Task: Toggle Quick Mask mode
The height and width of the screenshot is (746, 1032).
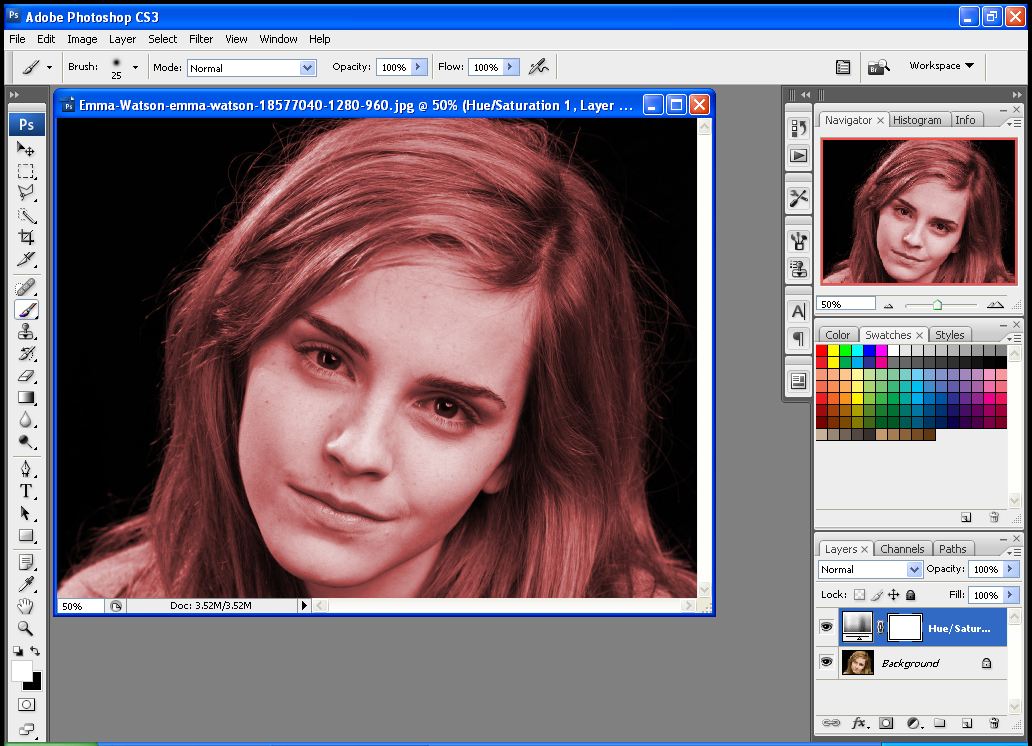Action: coord(26,705)
